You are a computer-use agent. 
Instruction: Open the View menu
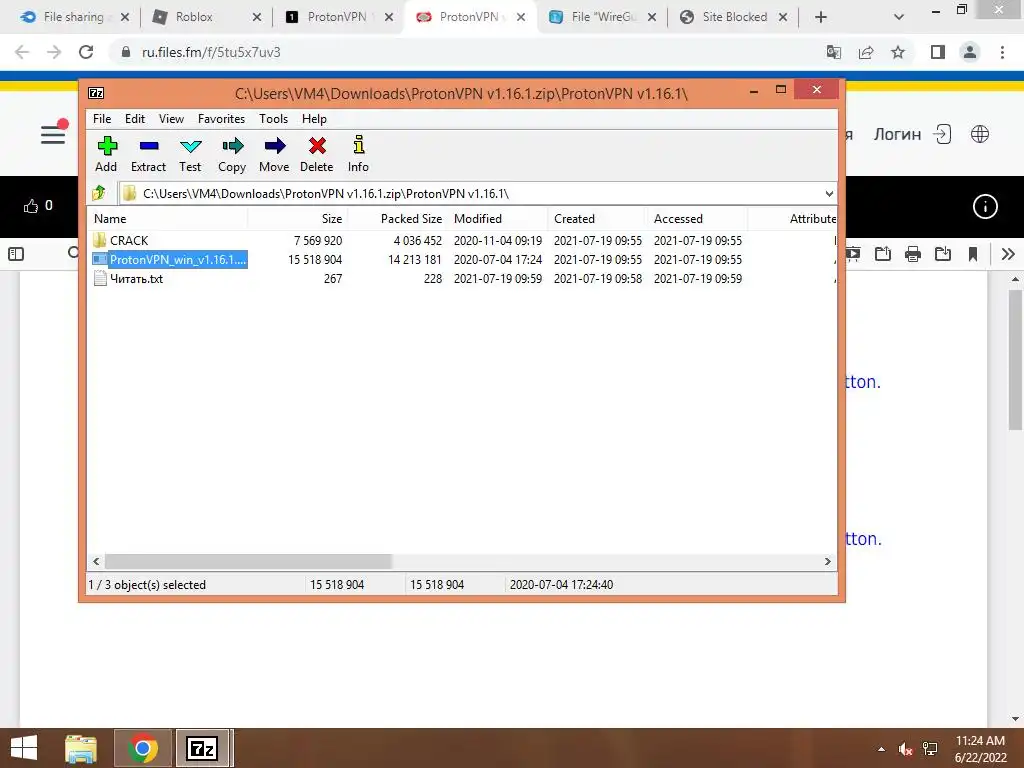[x=171, y=119]
